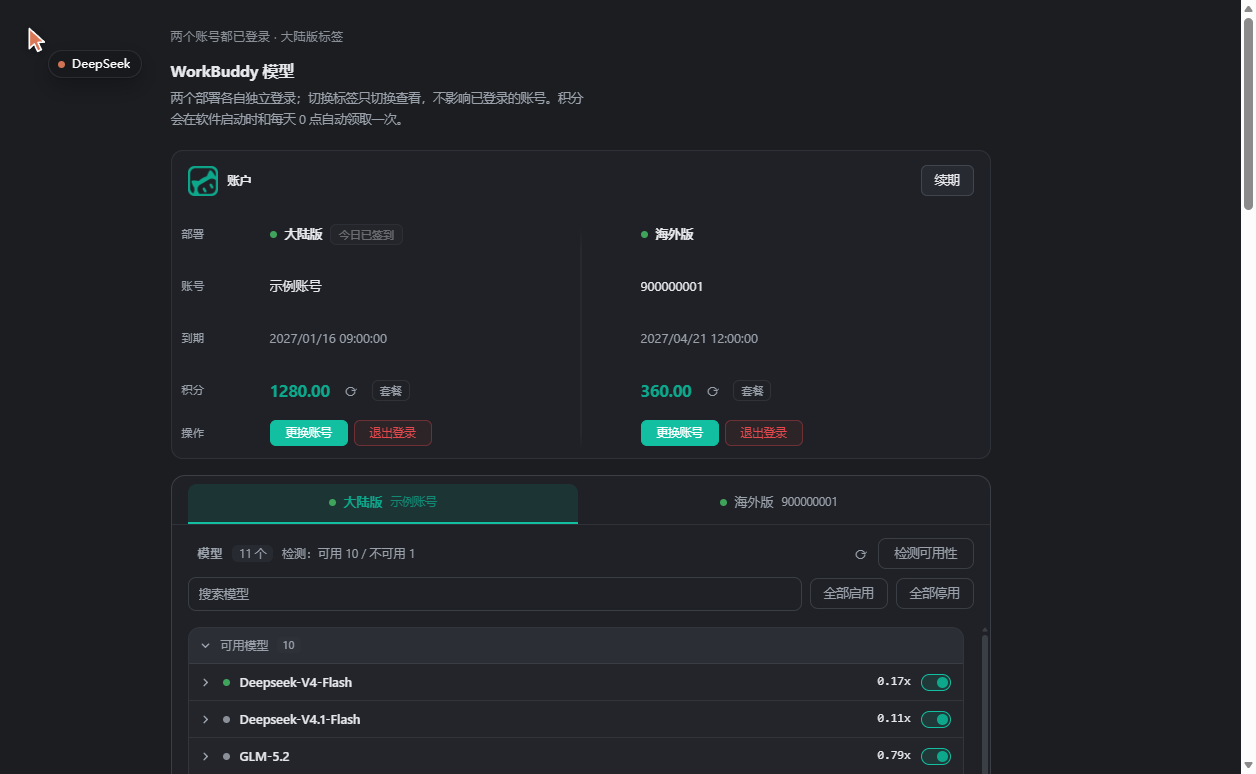This screenshot has width=1256, height=774.
Task: Expand the GLM-5.2 row details
Action: (x=206, y=756)
